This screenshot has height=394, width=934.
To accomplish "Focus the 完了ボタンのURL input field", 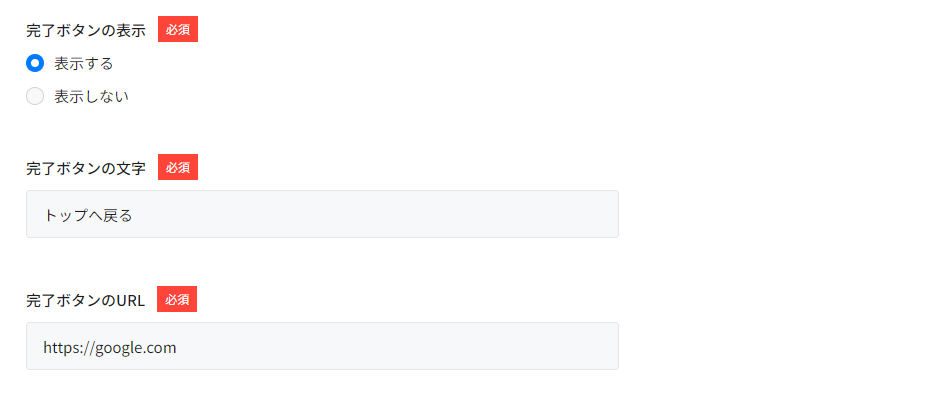I will point(322,346).
